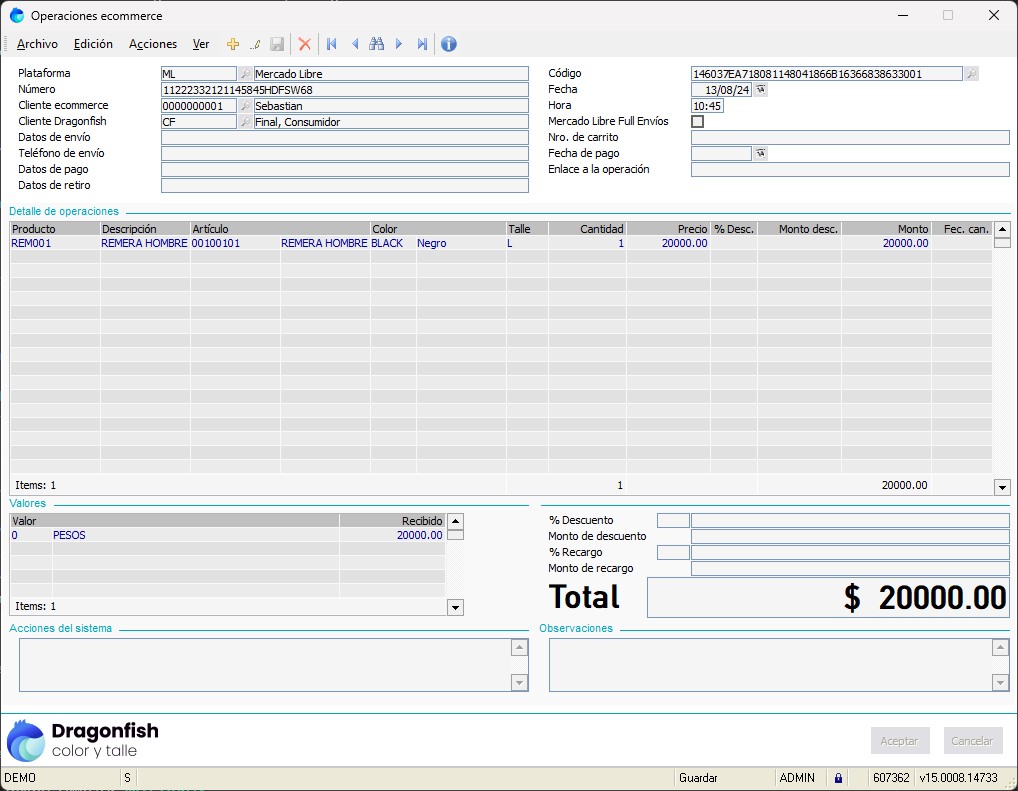Click the pencil Edit icon in toolbar
This screenshot has width=1018, height=791.
(255, 44)
